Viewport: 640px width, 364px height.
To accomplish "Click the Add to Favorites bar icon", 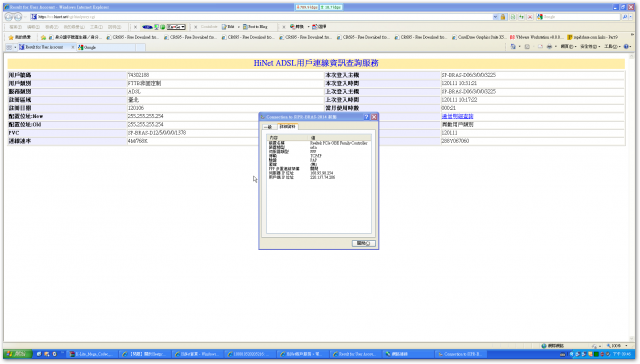I will pos(43,37).
